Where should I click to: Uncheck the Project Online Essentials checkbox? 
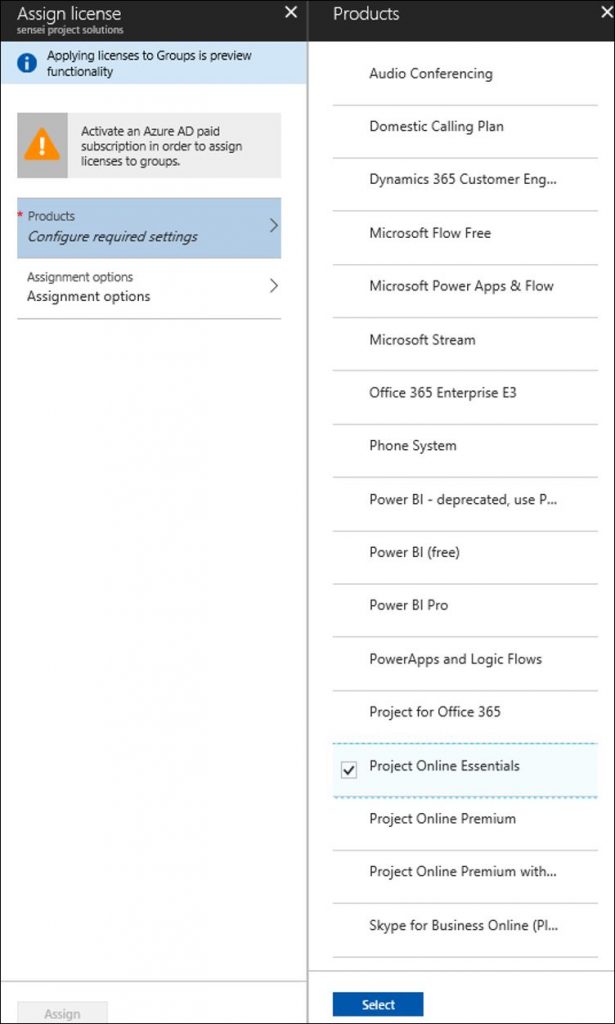click(x=349, y=771)
